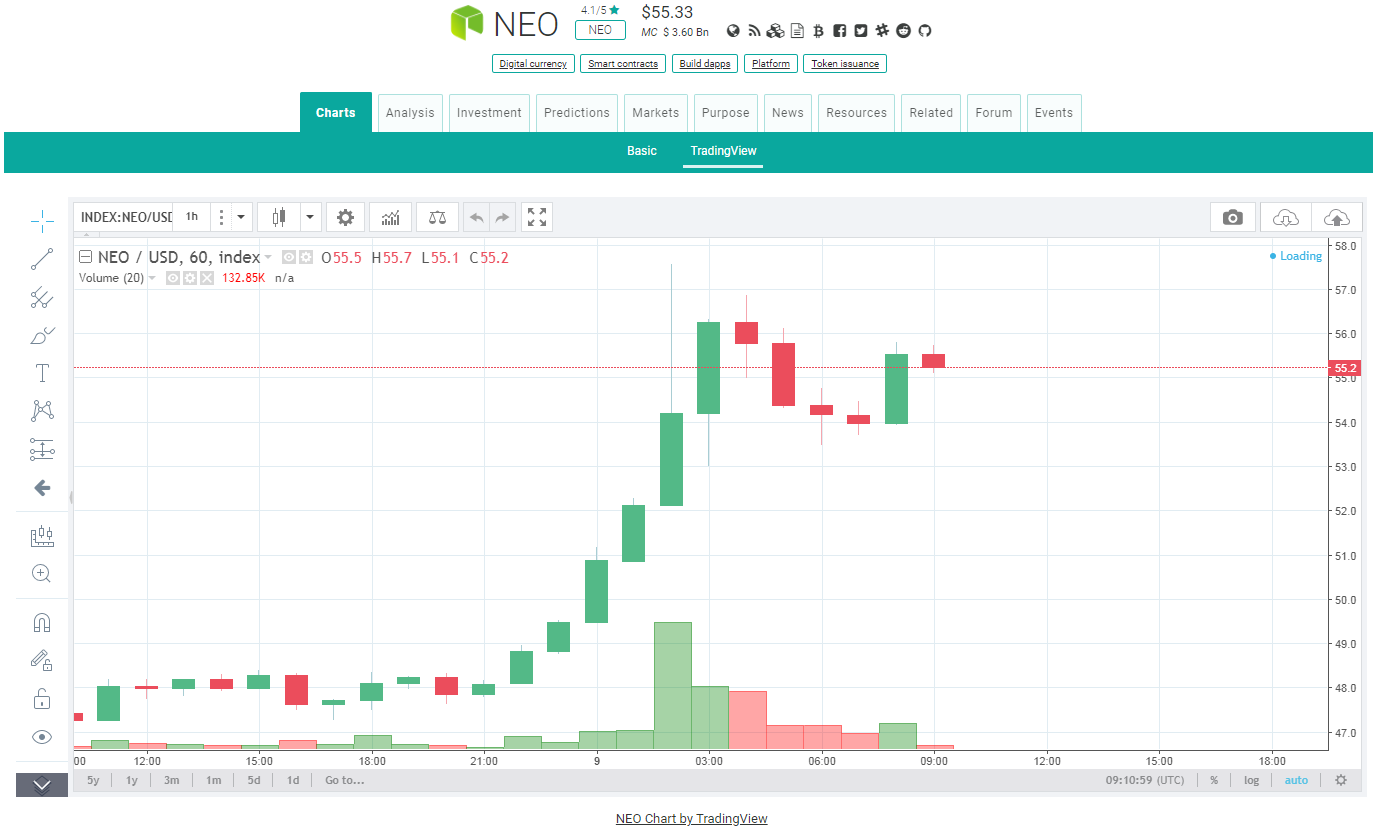Viewport: 1373px width, 829px height.
Task: Select the long position prediction tool
Action: [x=42, y=450]
